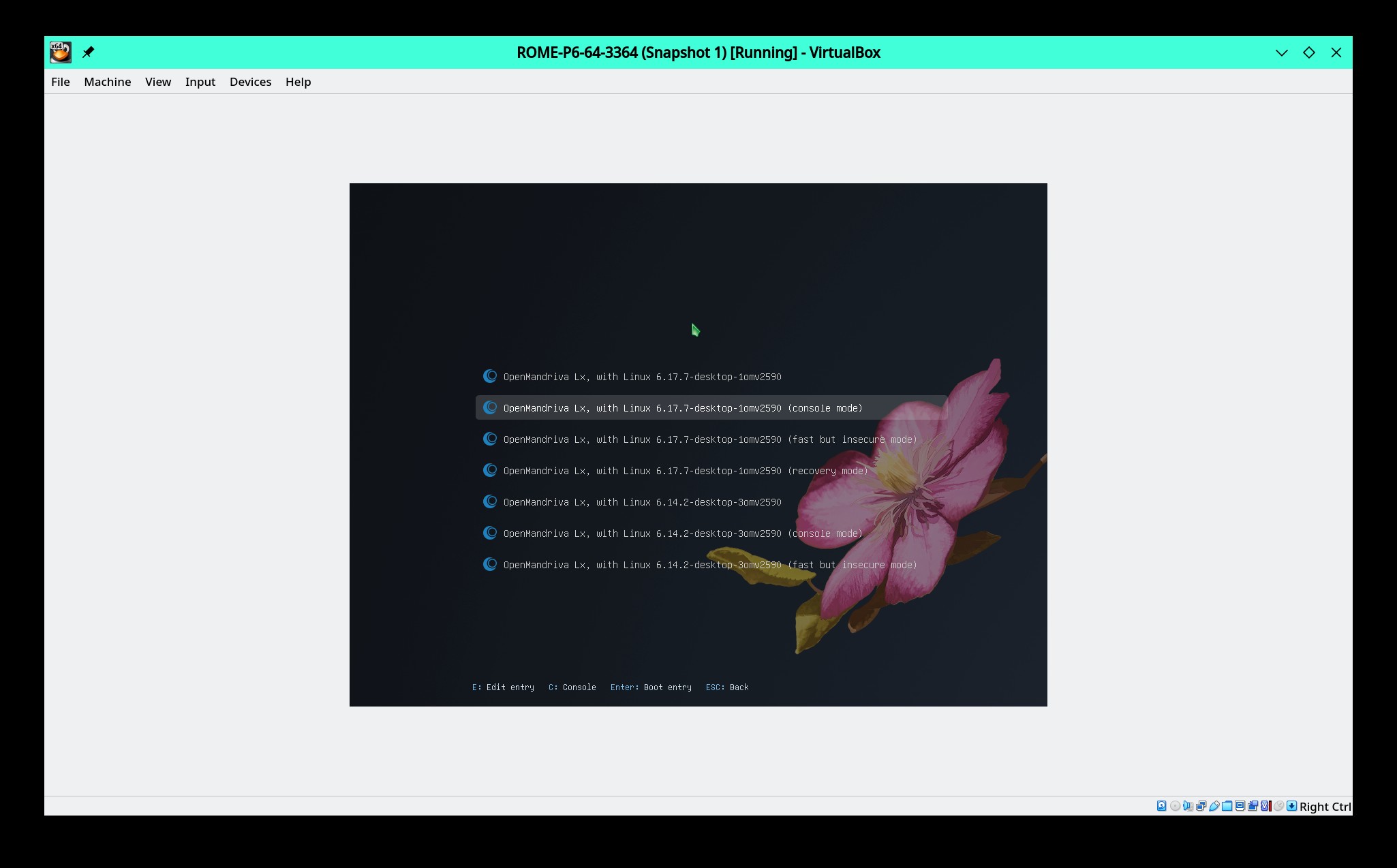Image resolution: width=1397 pixels, height=868 pixels.
Task: Click the shared folders status icon
Action: point(1227,806)
